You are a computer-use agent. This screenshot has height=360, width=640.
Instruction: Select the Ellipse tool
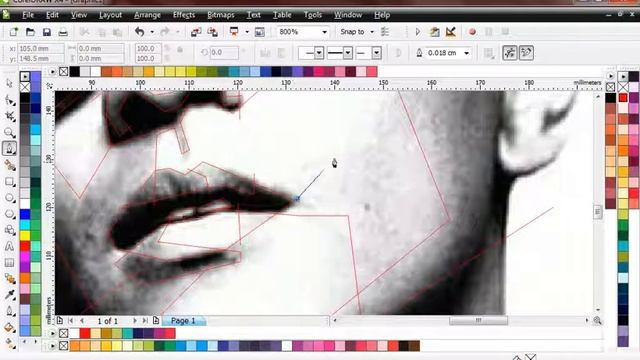9,198
